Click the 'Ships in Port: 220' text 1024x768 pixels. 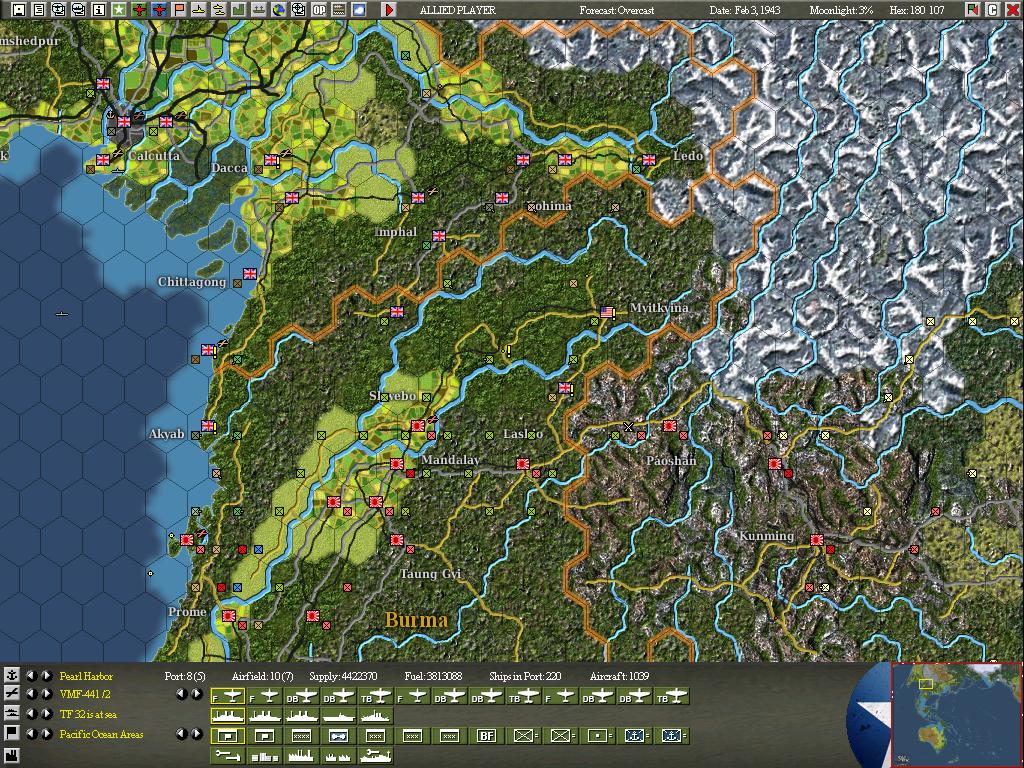[525, 676]
